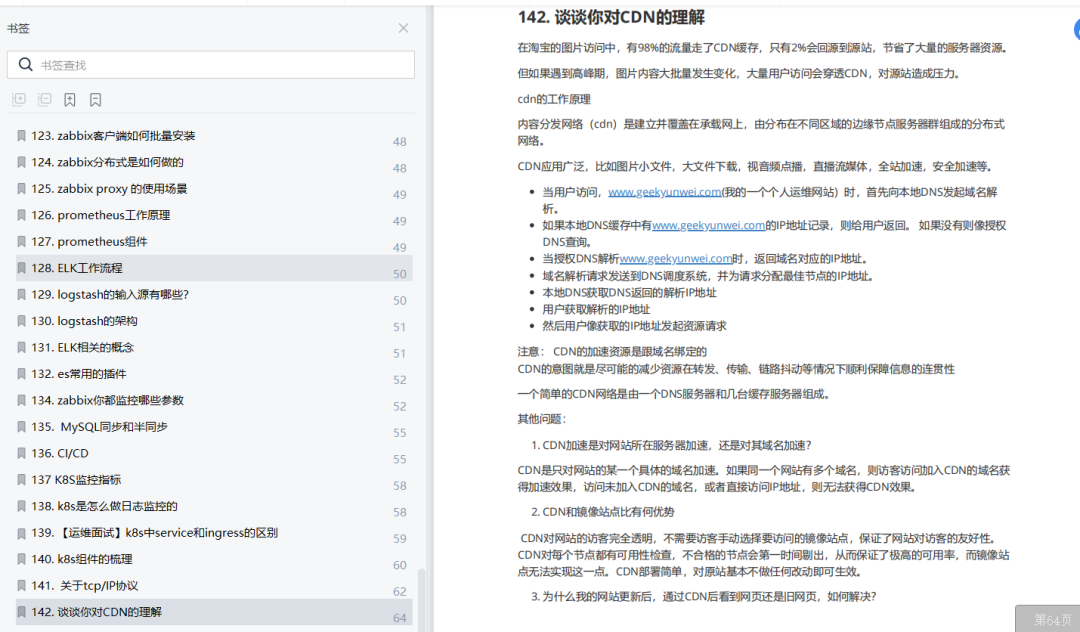Click the 其他问题: line in the document
The width and height of the screenshot is (1080, 632).
[x=541, y=419]
